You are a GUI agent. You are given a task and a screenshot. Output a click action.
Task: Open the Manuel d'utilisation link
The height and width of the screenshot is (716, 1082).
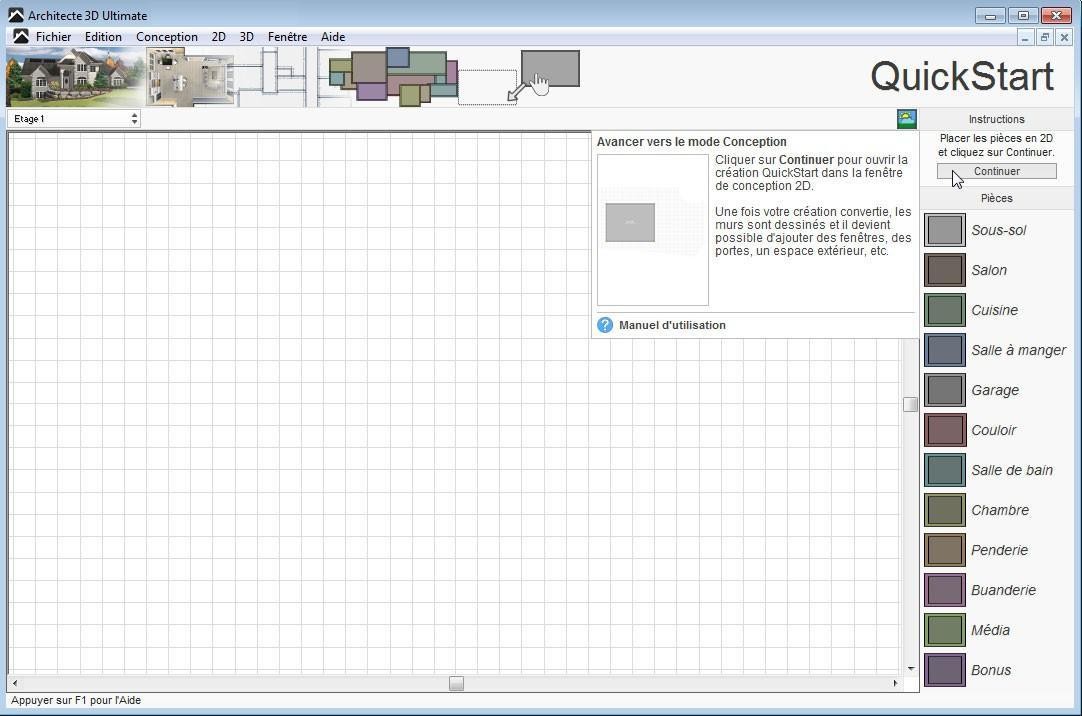click(672, 325)
